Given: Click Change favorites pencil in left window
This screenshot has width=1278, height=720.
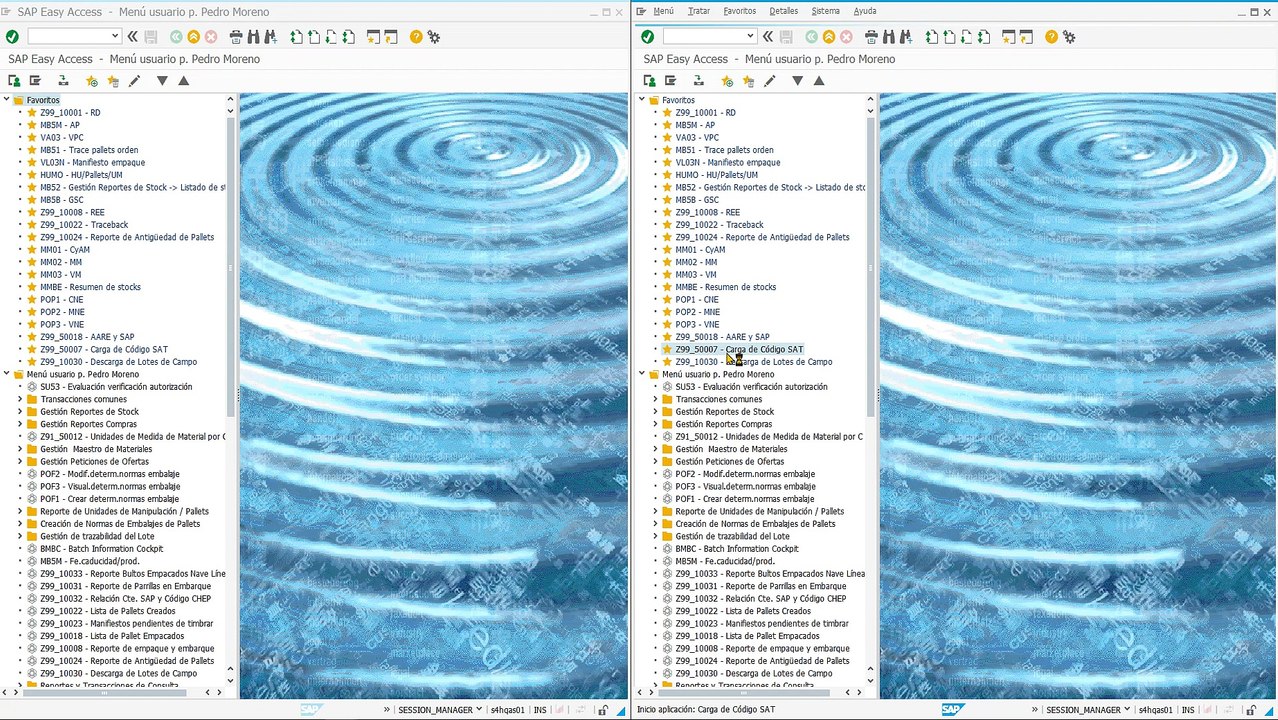Looking at the screenshot, I should [135, 81].
